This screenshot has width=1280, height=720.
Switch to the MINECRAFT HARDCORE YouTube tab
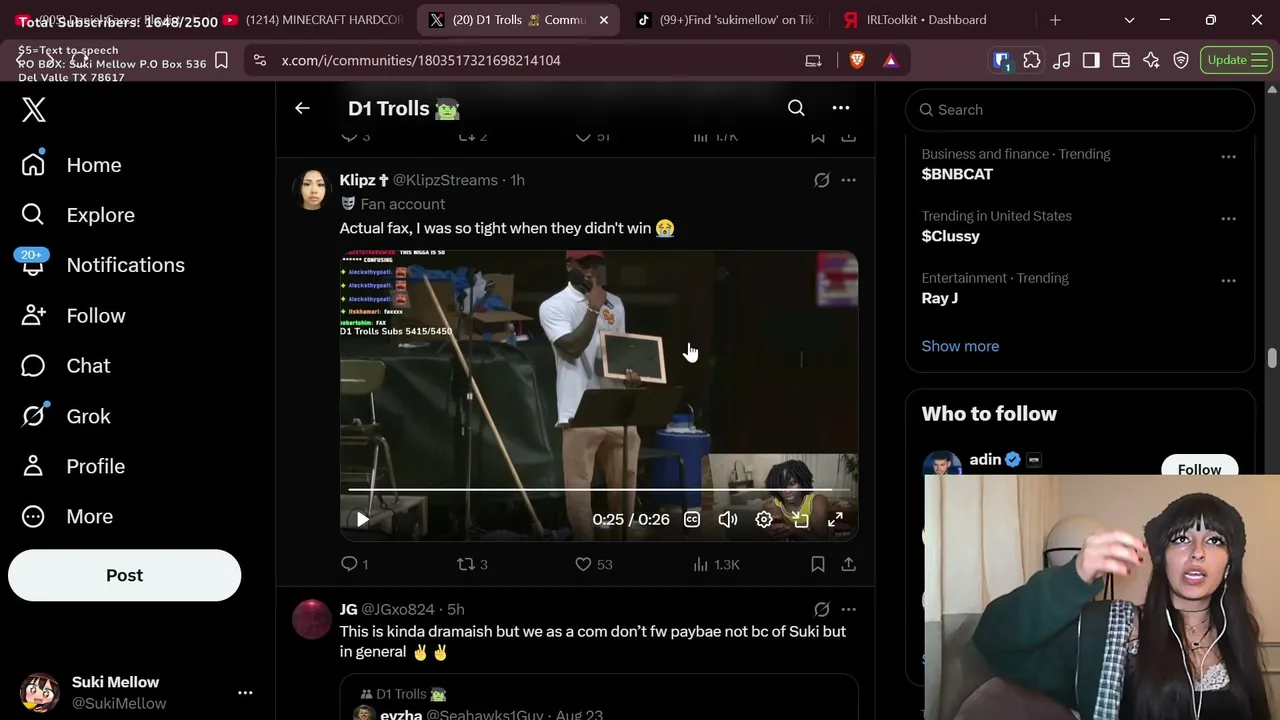314,20
